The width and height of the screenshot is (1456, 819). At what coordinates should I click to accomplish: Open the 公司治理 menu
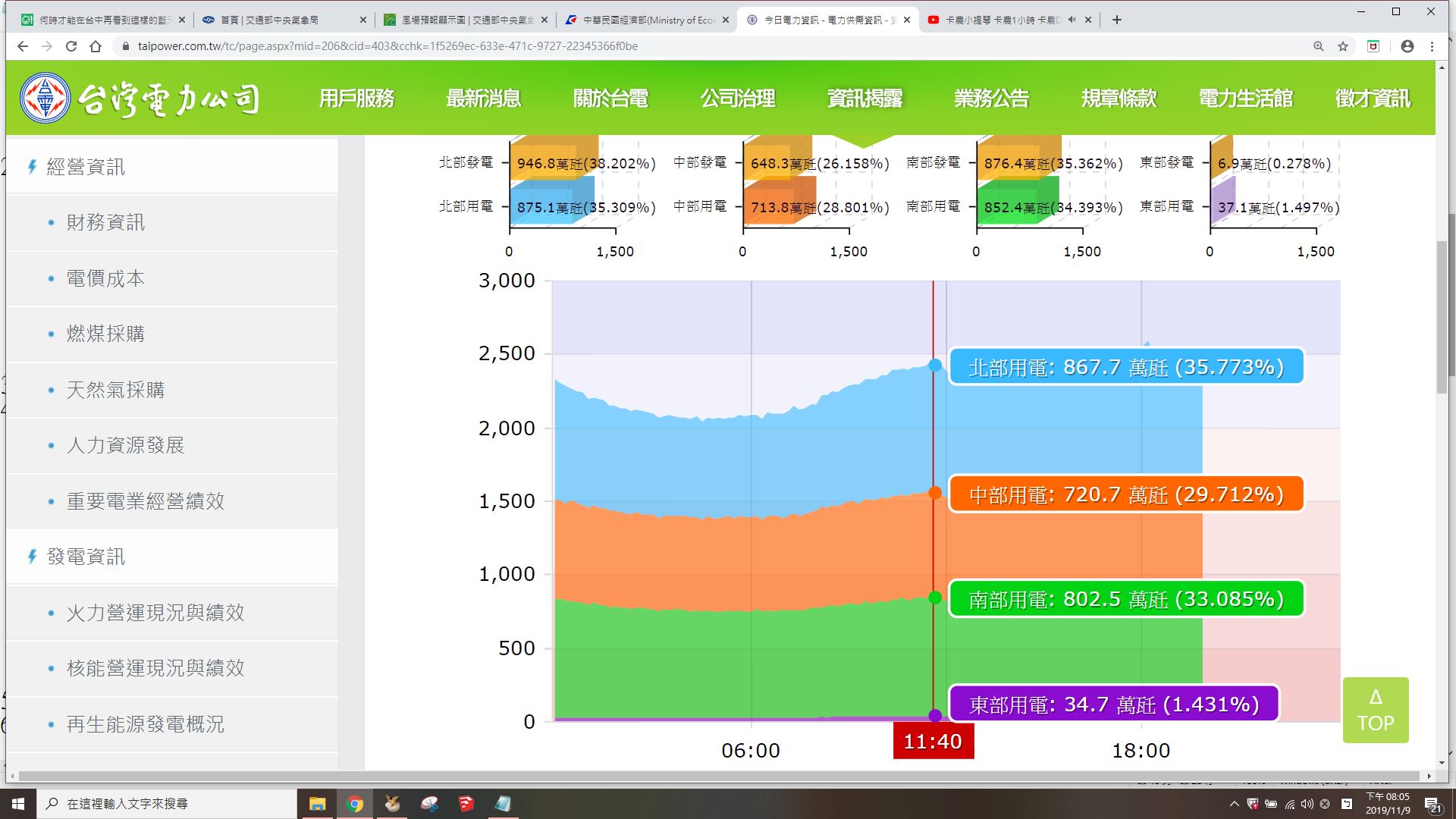point(738,99)
